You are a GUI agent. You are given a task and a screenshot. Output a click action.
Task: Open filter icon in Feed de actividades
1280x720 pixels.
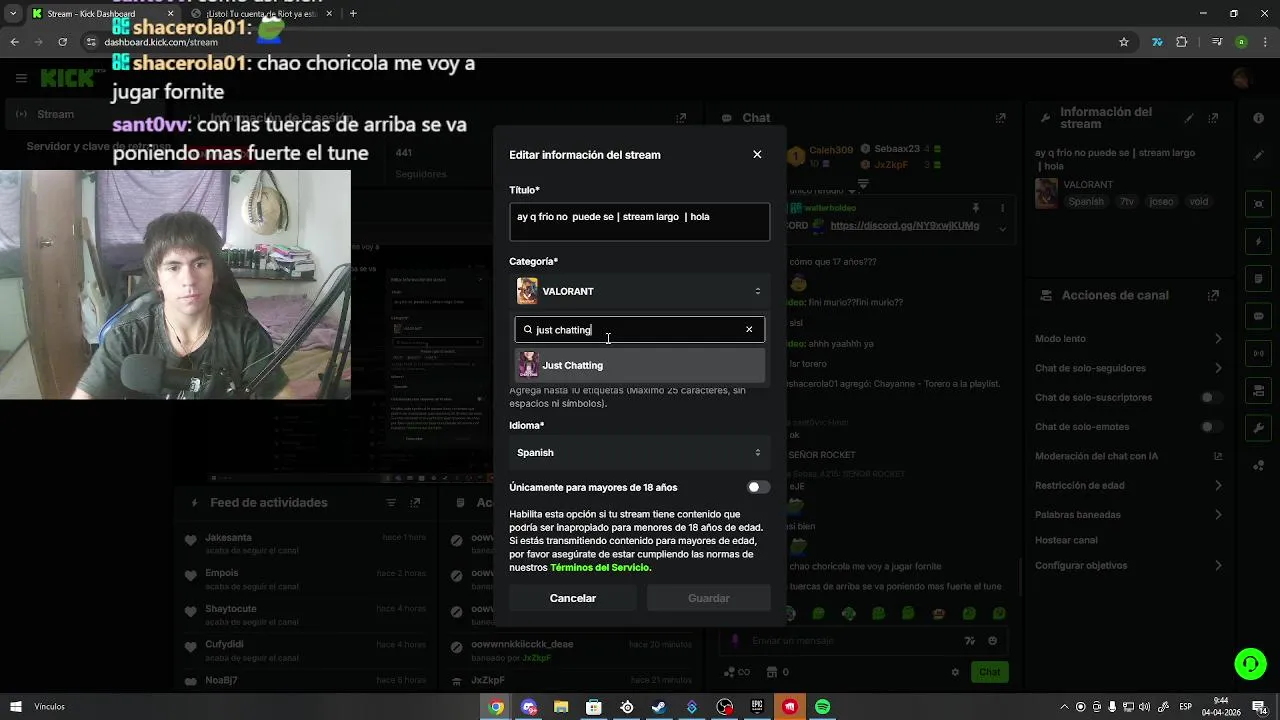[x=392, y=503]
